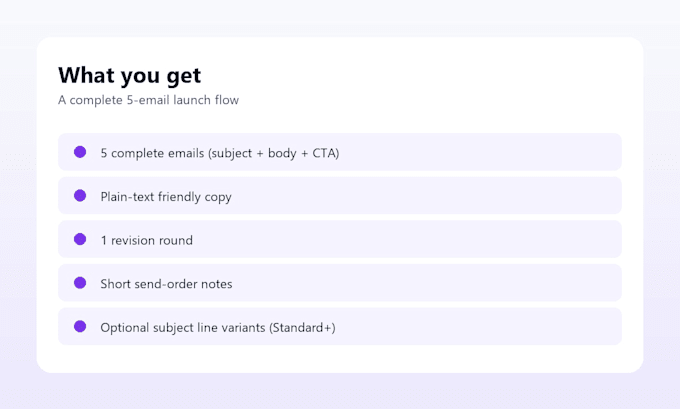Viewport: 680px width, 409px height.
Task: Click purple bullet beside 5 complete emails
Action: (80, 152)
